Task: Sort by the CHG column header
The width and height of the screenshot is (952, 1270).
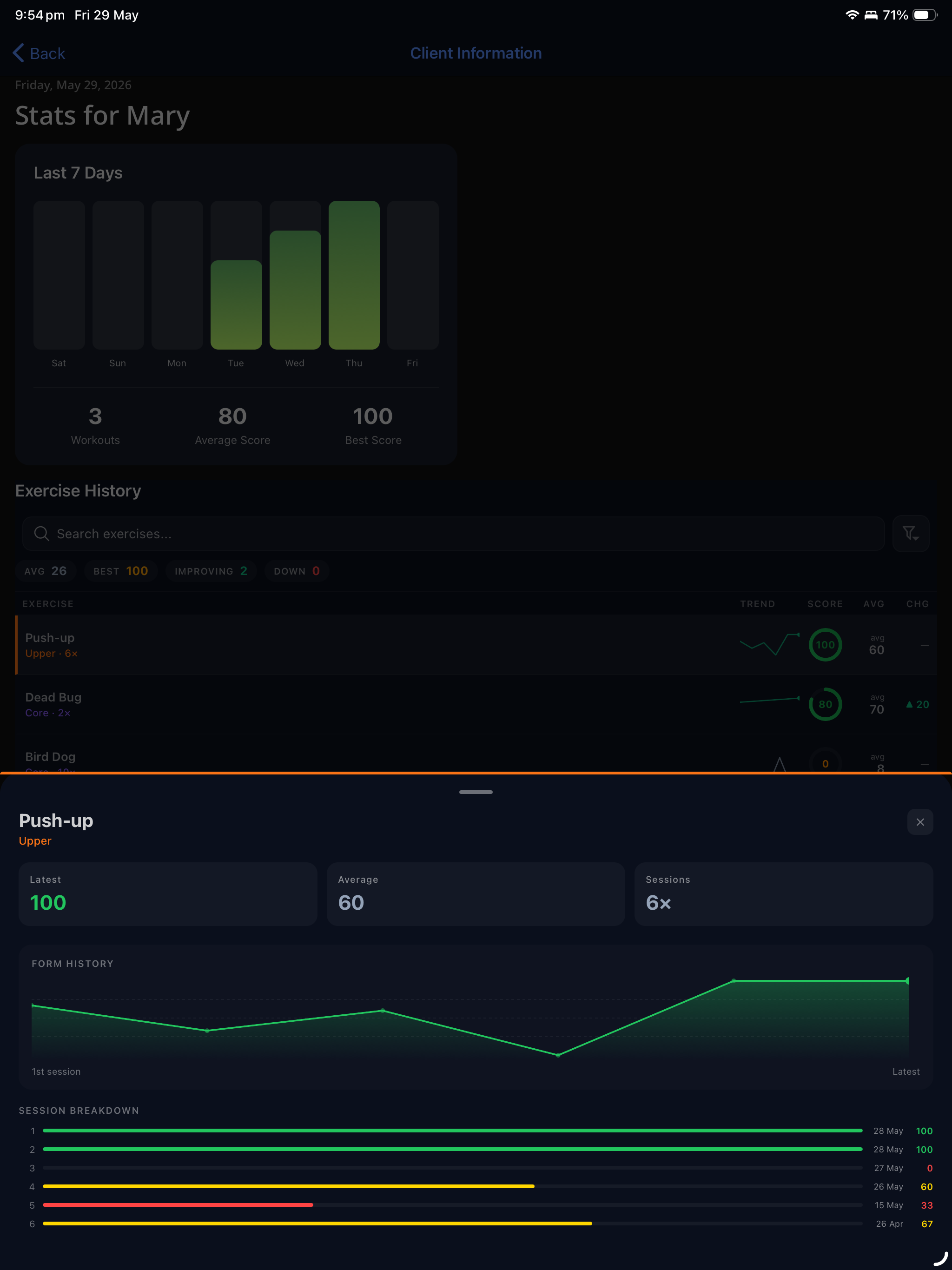Action: coord(917,604)
